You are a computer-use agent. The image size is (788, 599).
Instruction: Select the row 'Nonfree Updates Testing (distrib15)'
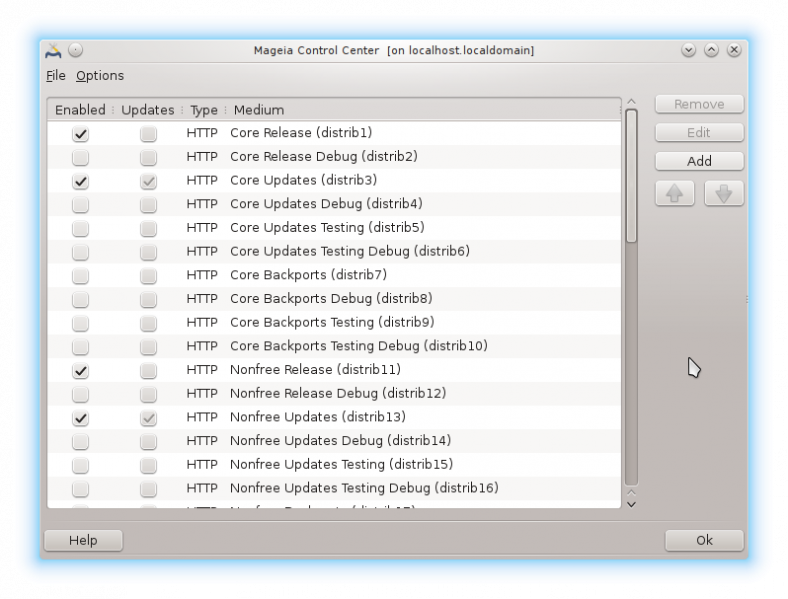coord(334,464)
